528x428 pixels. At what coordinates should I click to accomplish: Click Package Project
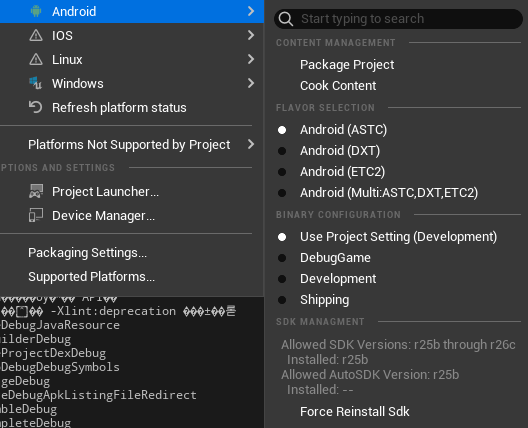[x=347, y=65]
